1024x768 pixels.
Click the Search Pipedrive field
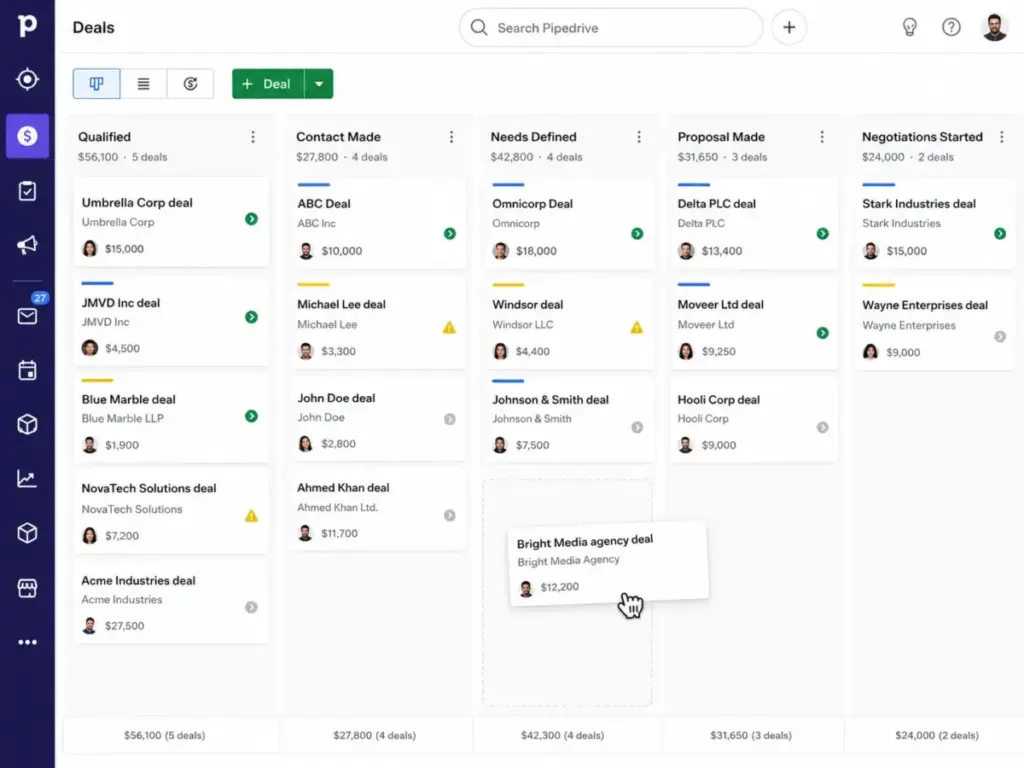pos(611,27)
